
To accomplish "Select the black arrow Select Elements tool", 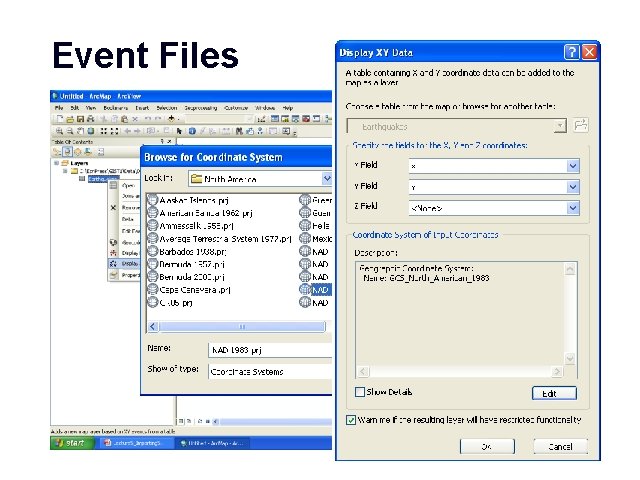I will tap(179, 131).
